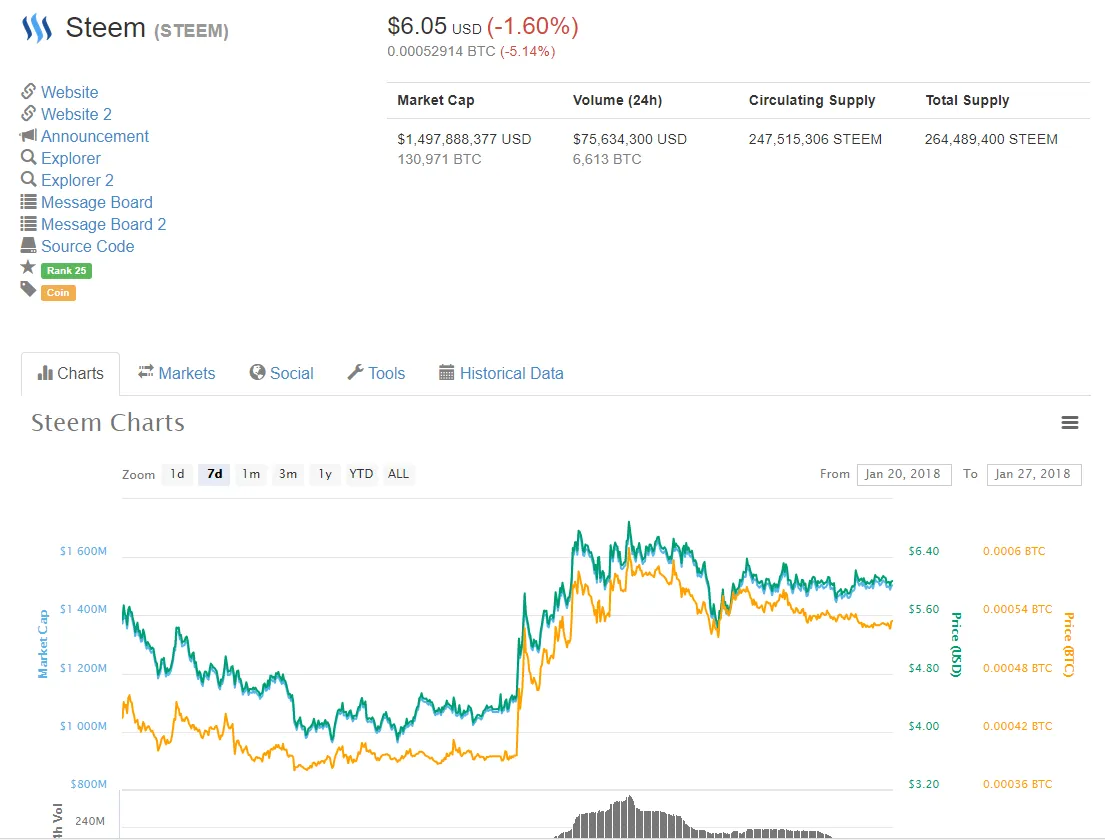Open the Website link
Screen dimensions: 1105x840
69,92
